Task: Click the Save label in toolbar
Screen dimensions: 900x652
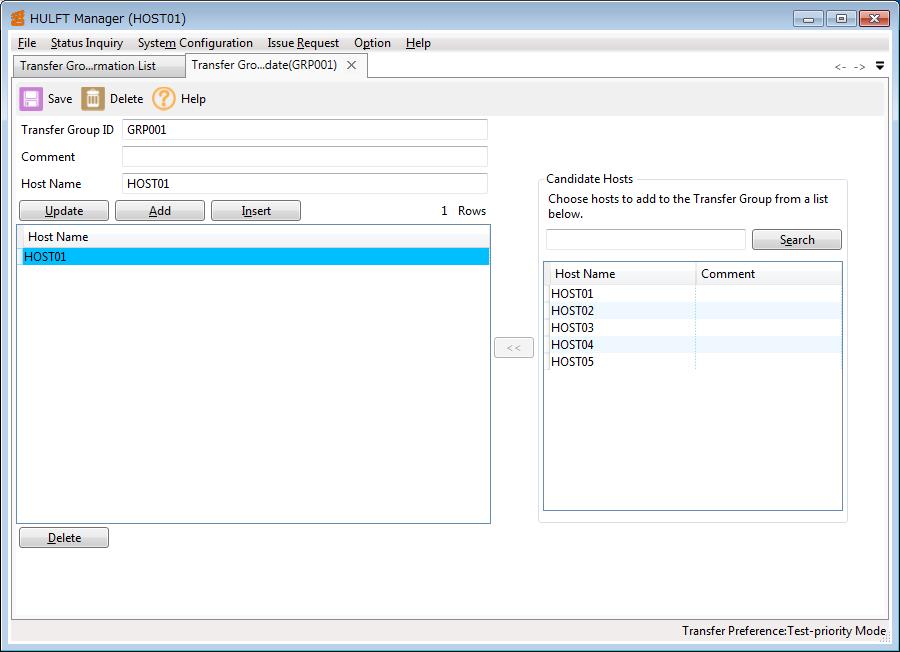Action: click(x=60, y=99)
